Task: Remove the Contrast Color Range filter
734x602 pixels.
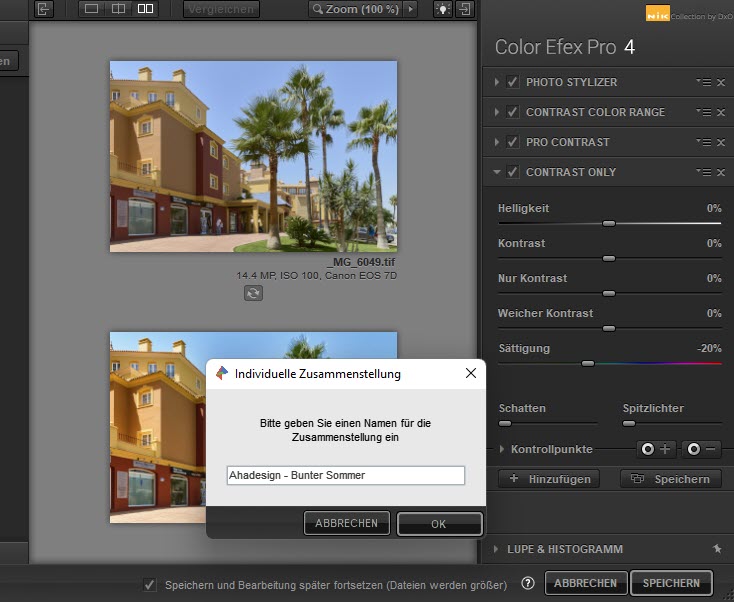Action: pos(721,112)
